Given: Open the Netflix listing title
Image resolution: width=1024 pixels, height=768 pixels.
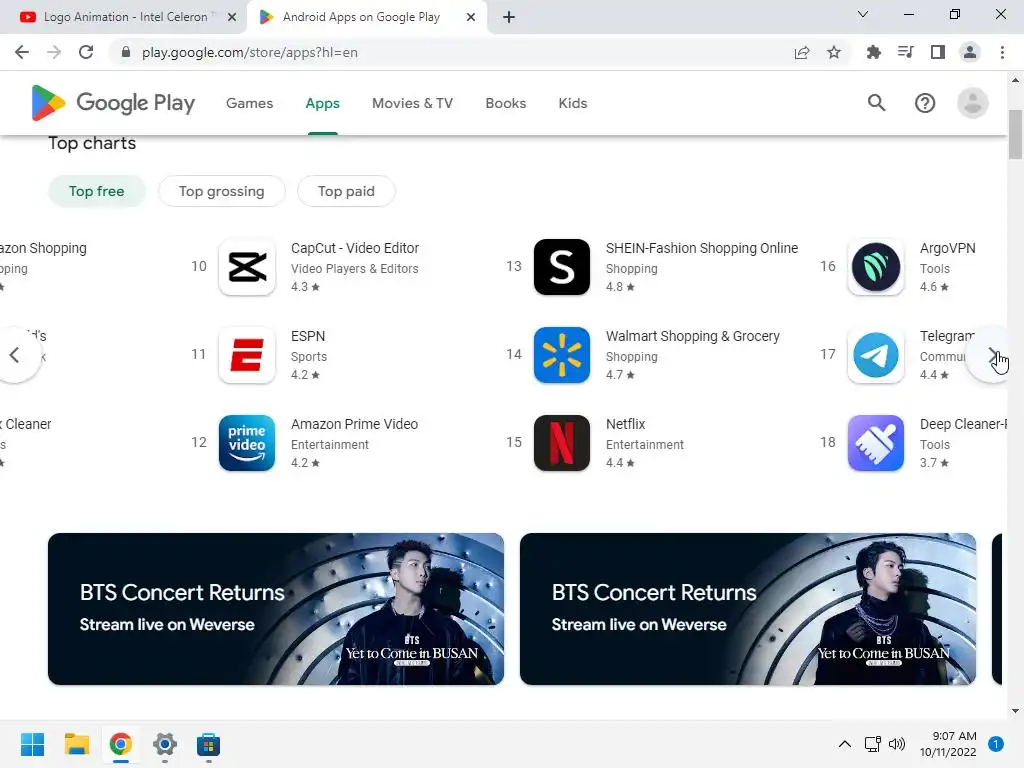Looking at the screenshot, I should click(x=625, y=424).
